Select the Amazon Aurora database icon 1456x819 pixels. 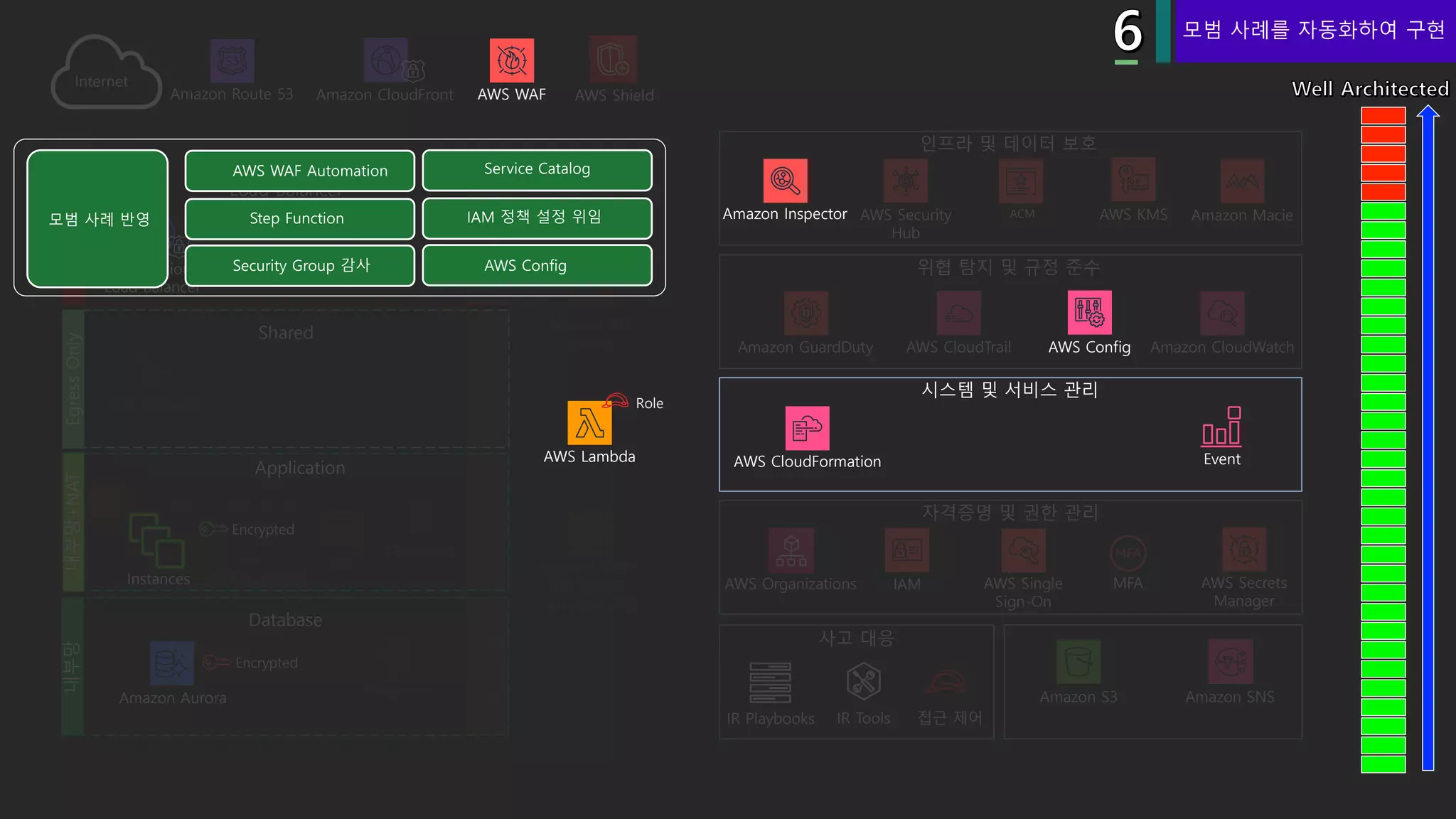coord(172,663)
